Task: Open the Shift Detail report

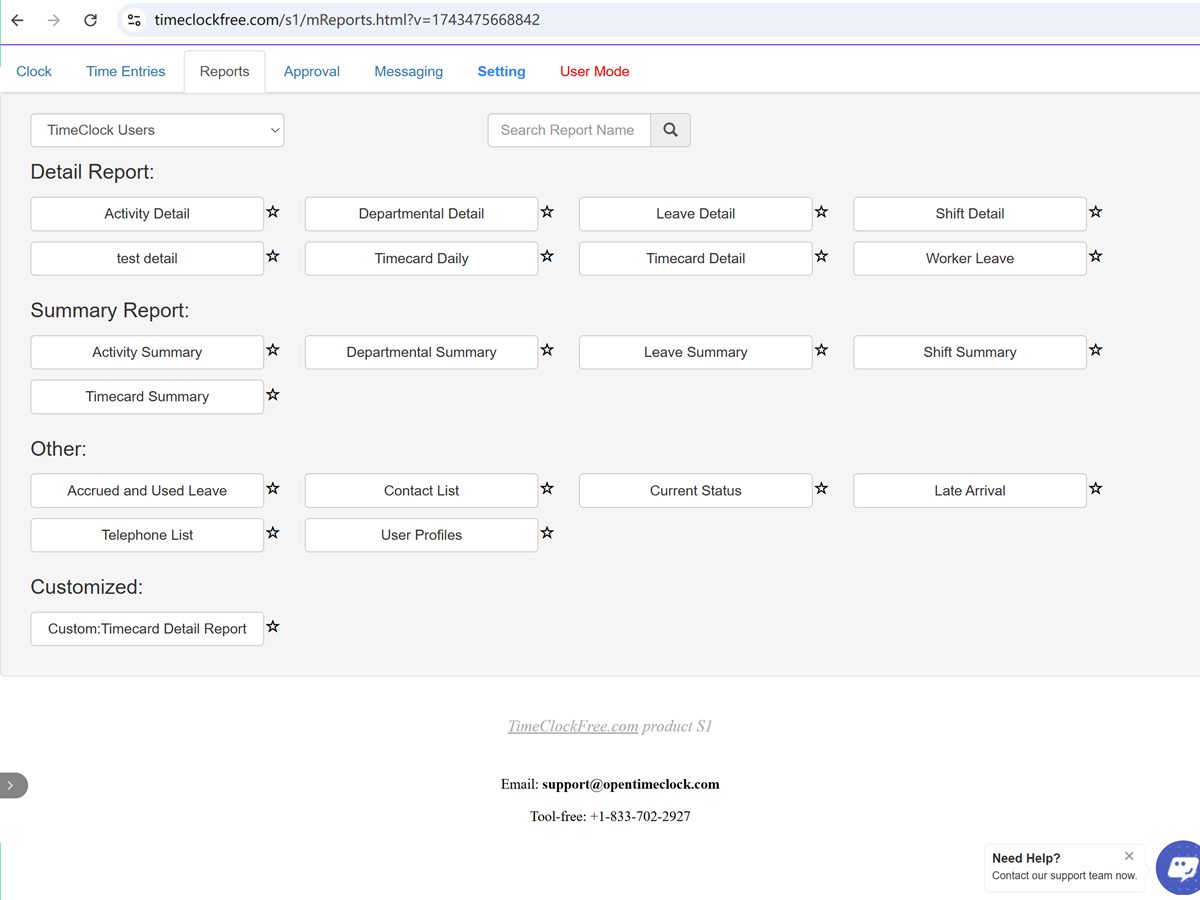Action: (x=969, y=214)
